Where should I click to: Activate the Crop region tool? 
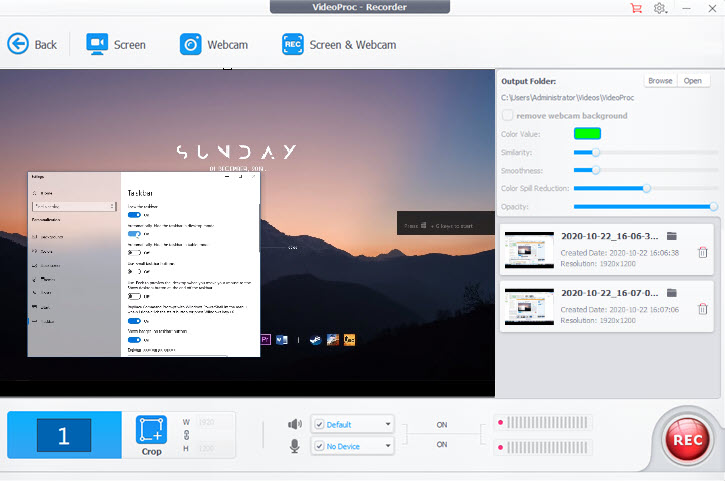pos(151,435)
